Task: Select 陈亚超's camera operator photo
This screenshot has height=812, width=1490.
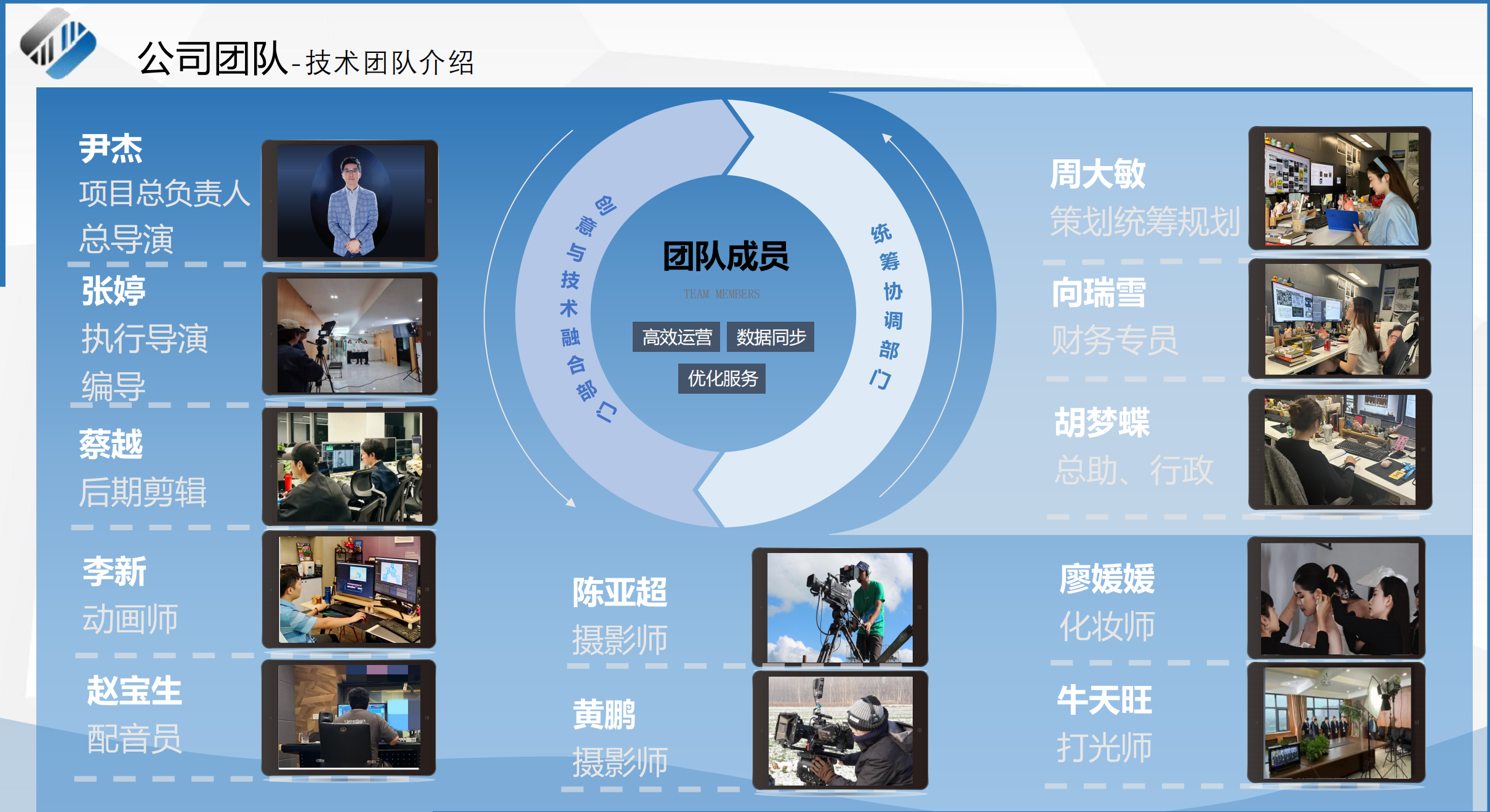Action: pos(840,608)
